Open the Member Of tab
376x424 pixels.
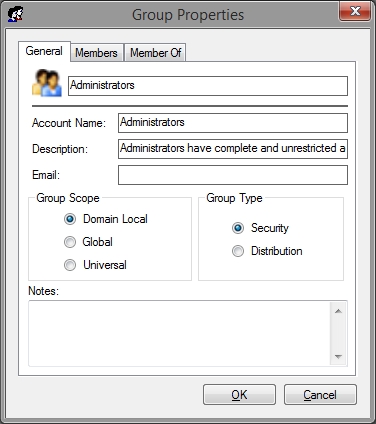tap(155, 53)
